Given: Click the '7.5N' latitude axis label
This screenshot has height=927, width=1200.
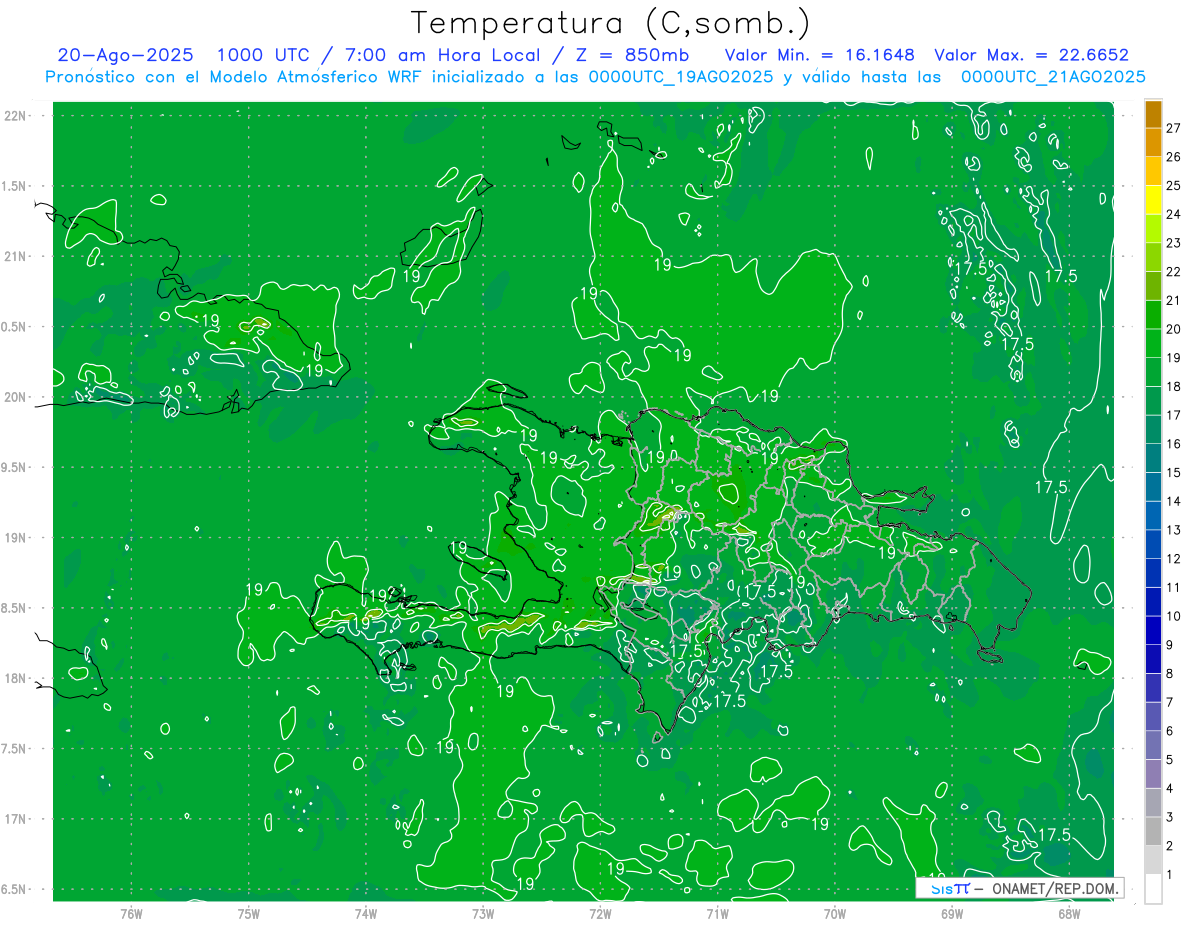Looking at the screenshot, I should point(13,749).
